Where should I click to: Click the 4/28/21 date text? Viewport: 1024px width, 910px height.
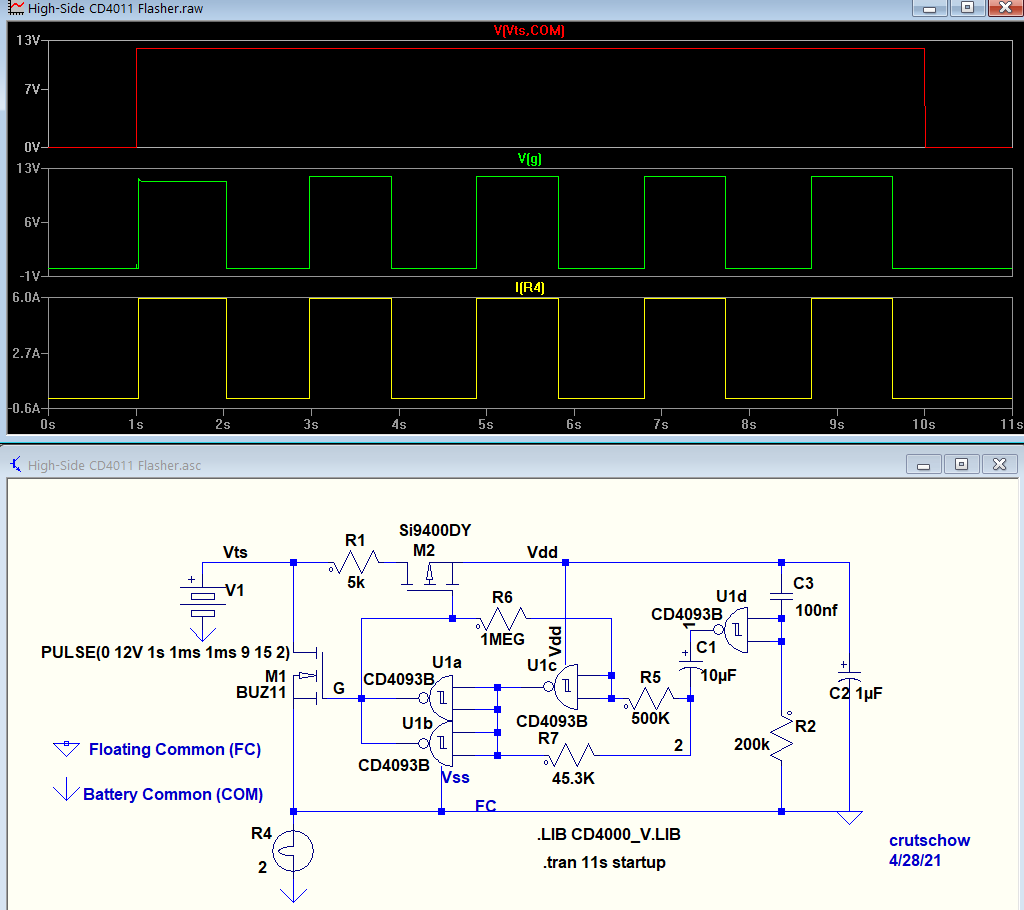(x=914, y=860)
